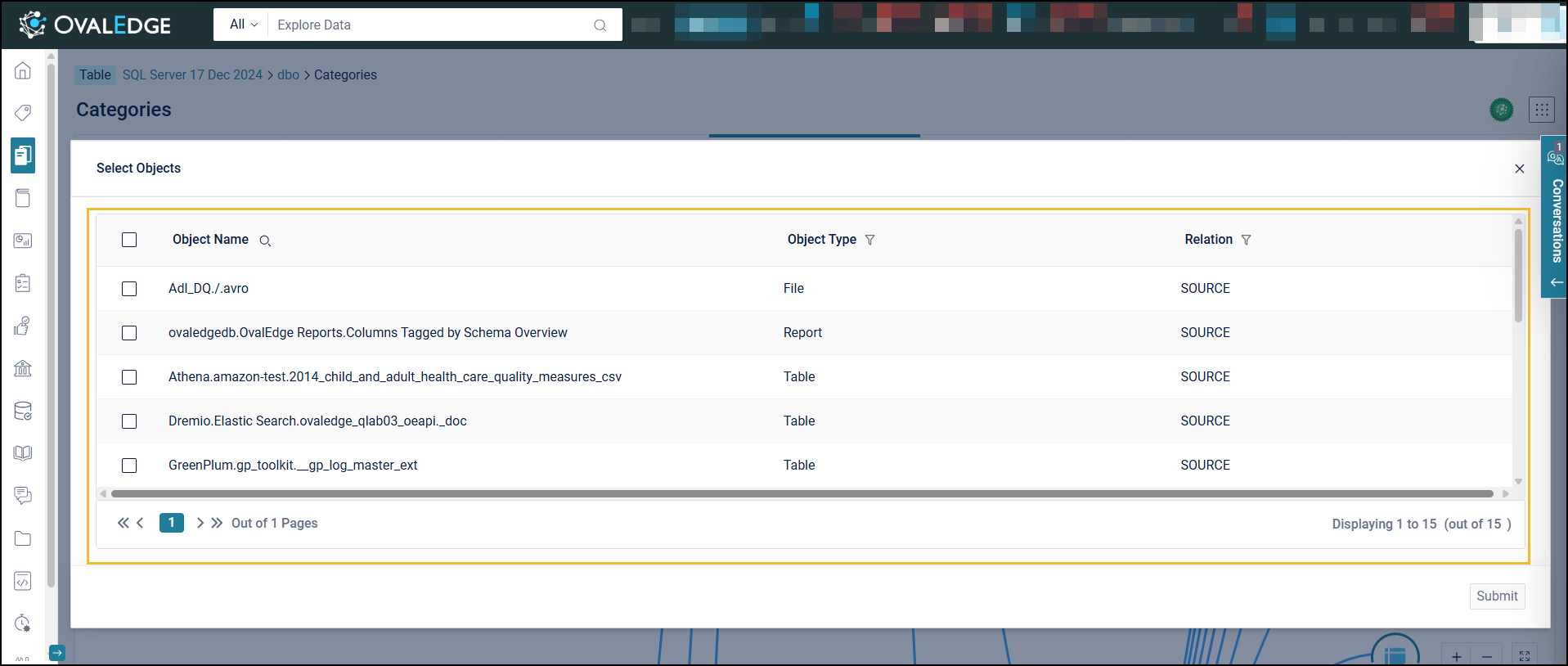The image size is (1568, 666).
Task: Open Object Type filter funnel
Action: click(869, 240)
